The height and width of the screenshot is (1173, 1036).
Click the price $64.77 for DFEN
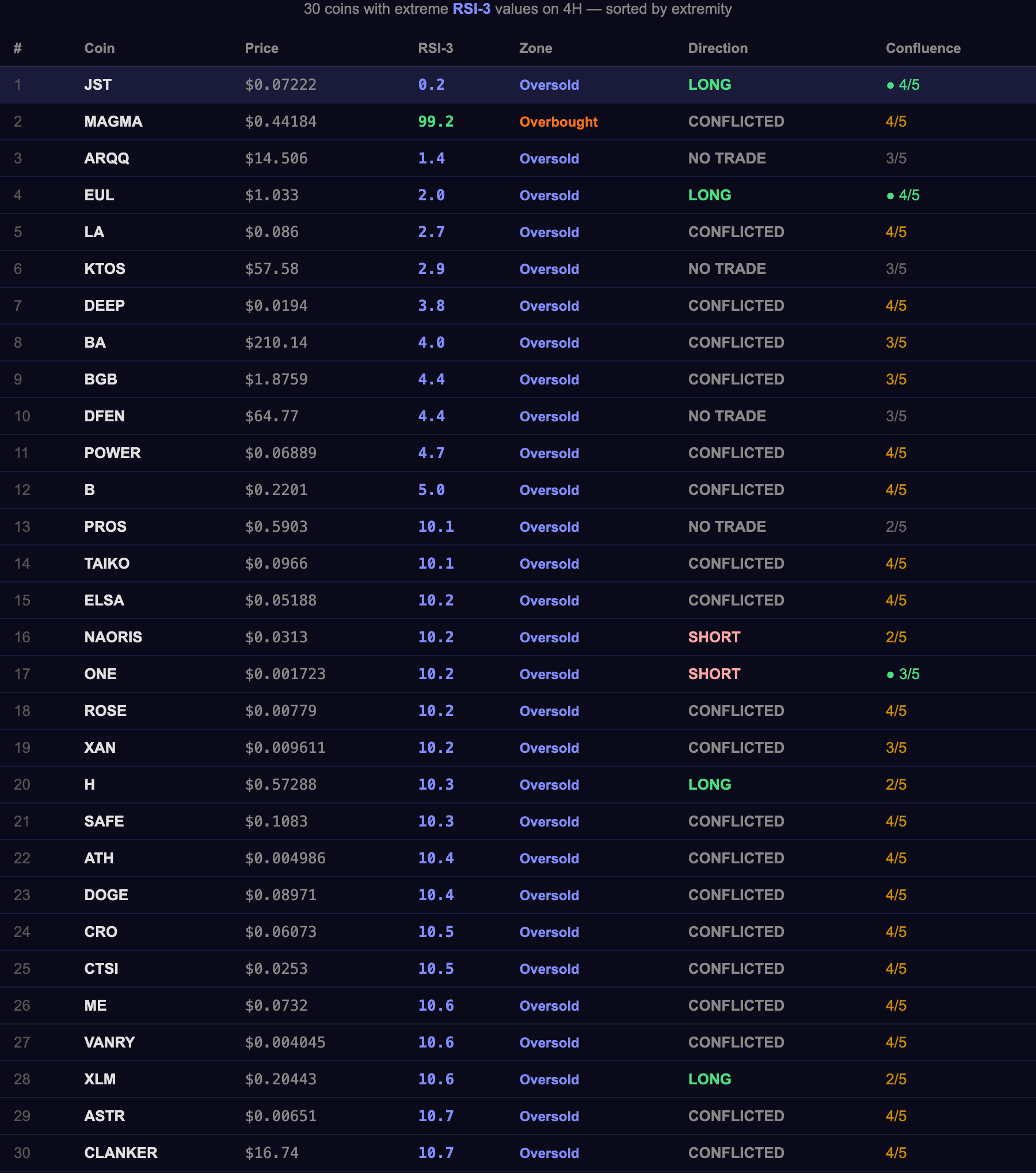[x=272, y=417]
